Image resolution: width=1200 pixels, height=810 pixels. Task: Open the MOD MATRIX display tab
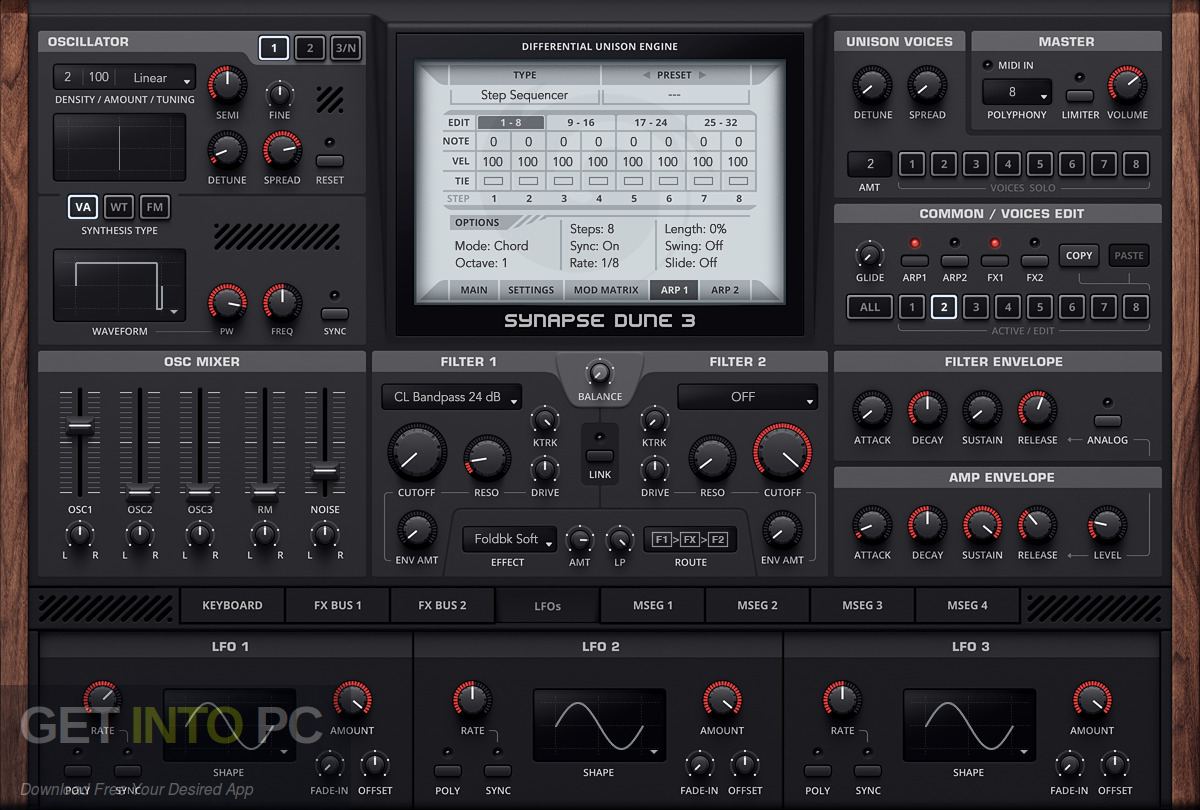point(606,290)
